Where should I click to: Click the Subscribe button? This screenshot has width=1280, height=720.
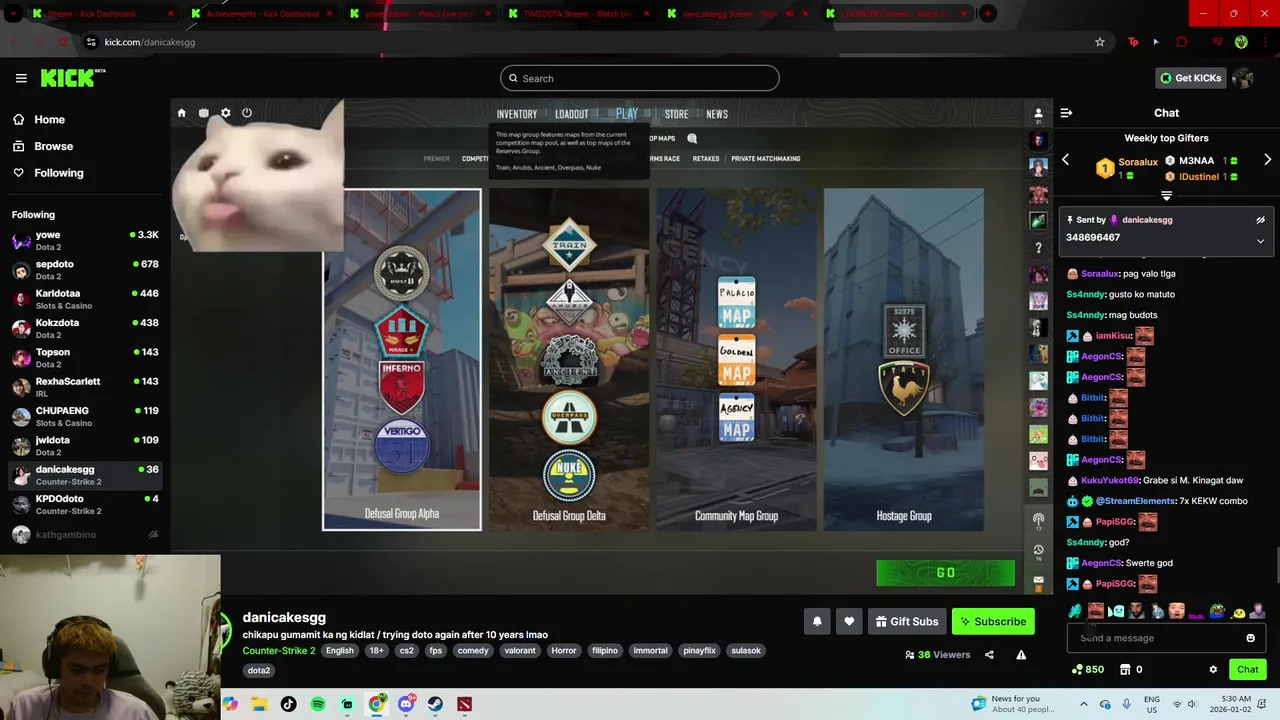pos(993,621)
